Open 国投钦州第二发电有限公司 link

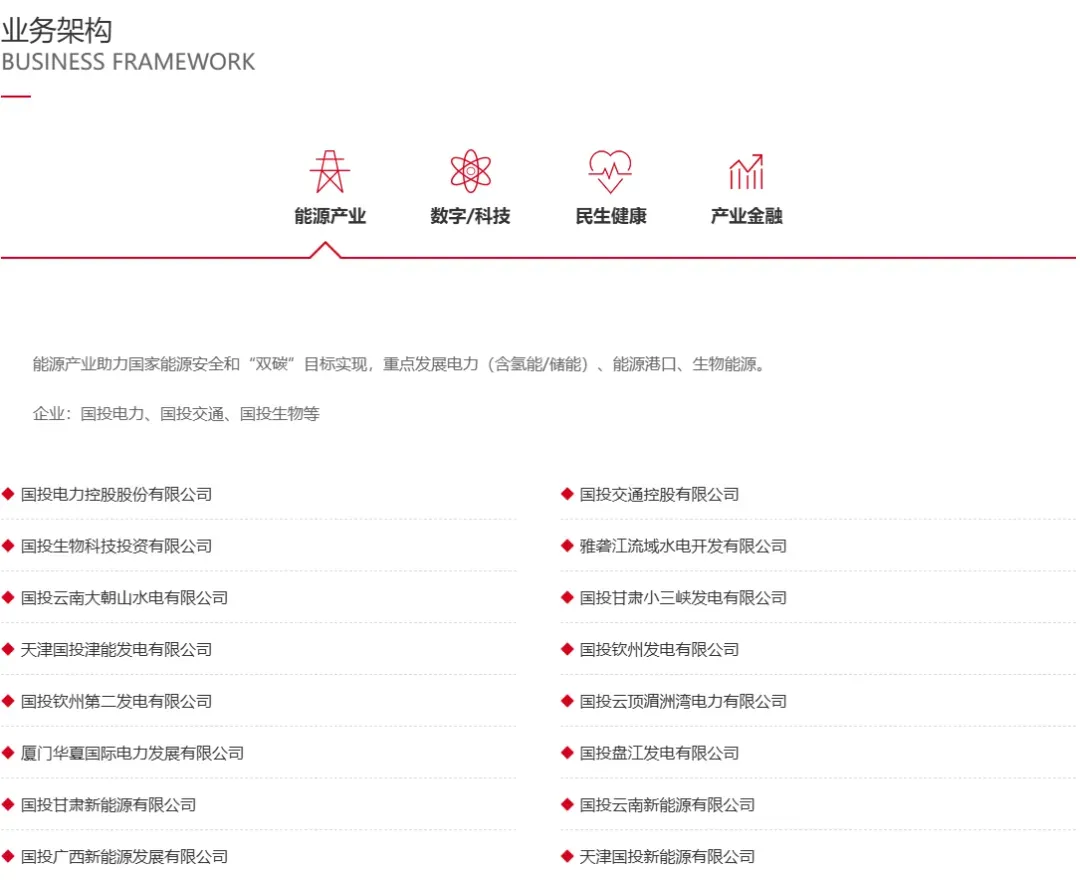[x=116, y=701]
